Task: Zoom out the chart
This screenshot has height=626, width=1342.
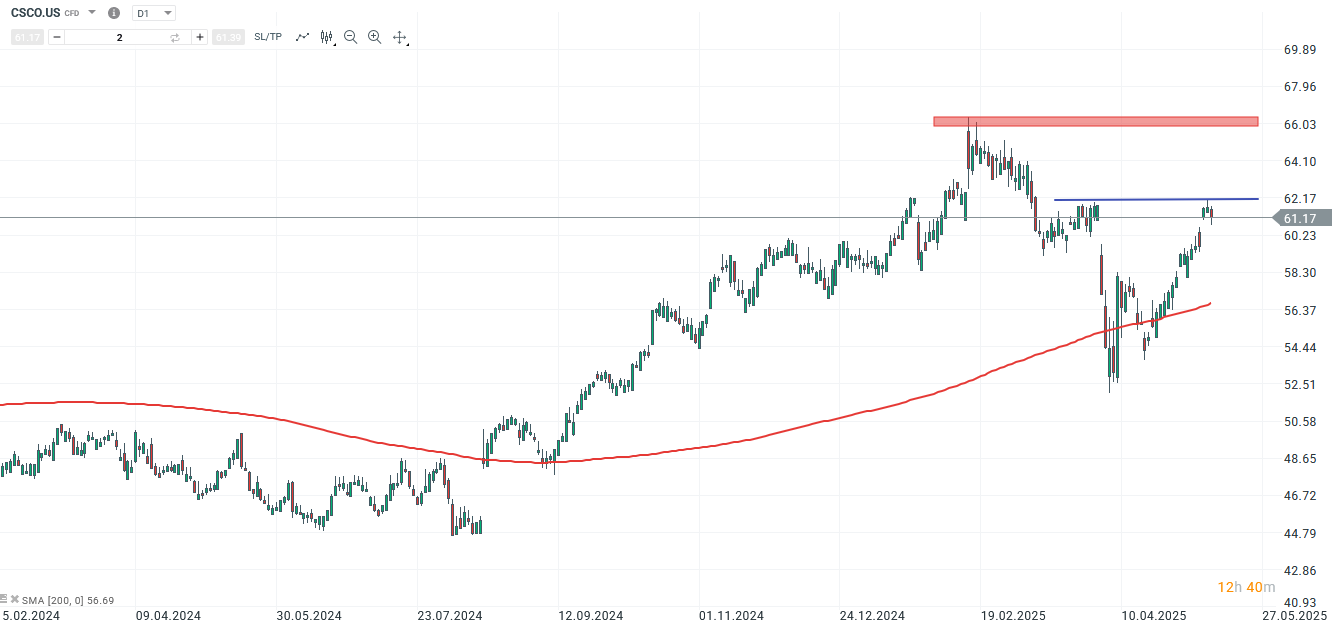Action: point(351,37)
